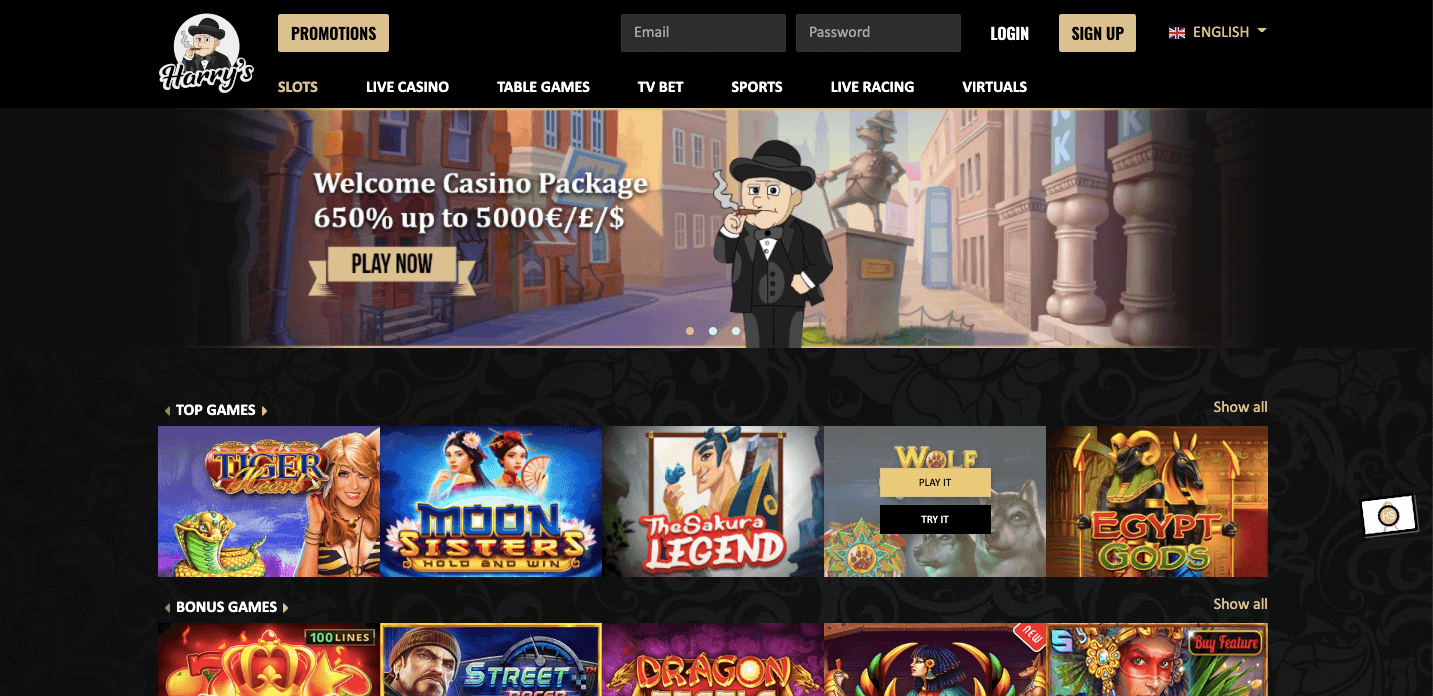
Task: Select the first banner slide dot
Action: point(690,330)
